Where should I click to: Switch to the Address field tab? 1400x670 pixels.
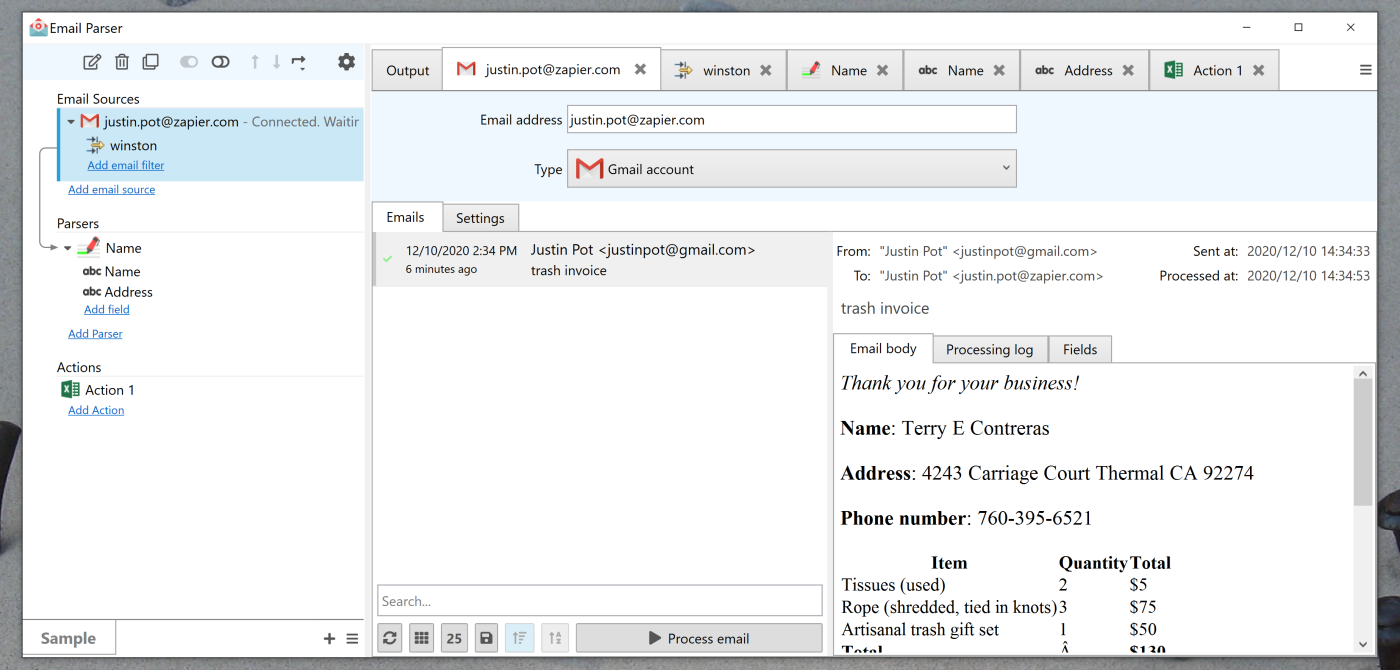[x=1086, y=71]
